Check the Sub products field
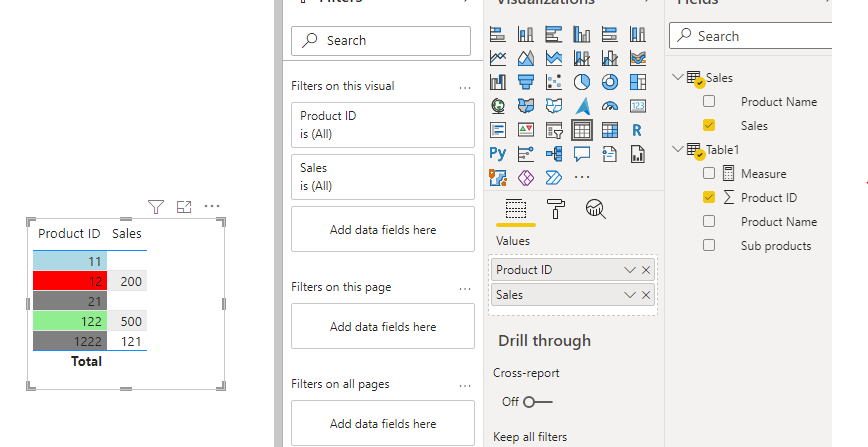868x447 pixels. pos(709,245)
